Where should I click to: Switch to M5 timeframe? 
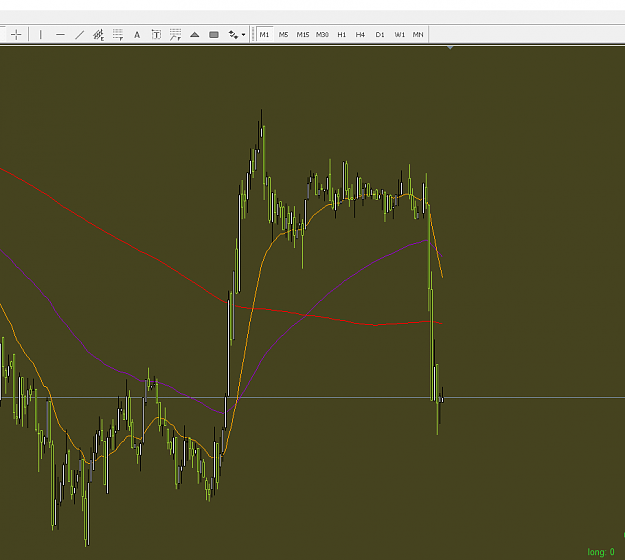pyautogui.click(x=283, y=35)
